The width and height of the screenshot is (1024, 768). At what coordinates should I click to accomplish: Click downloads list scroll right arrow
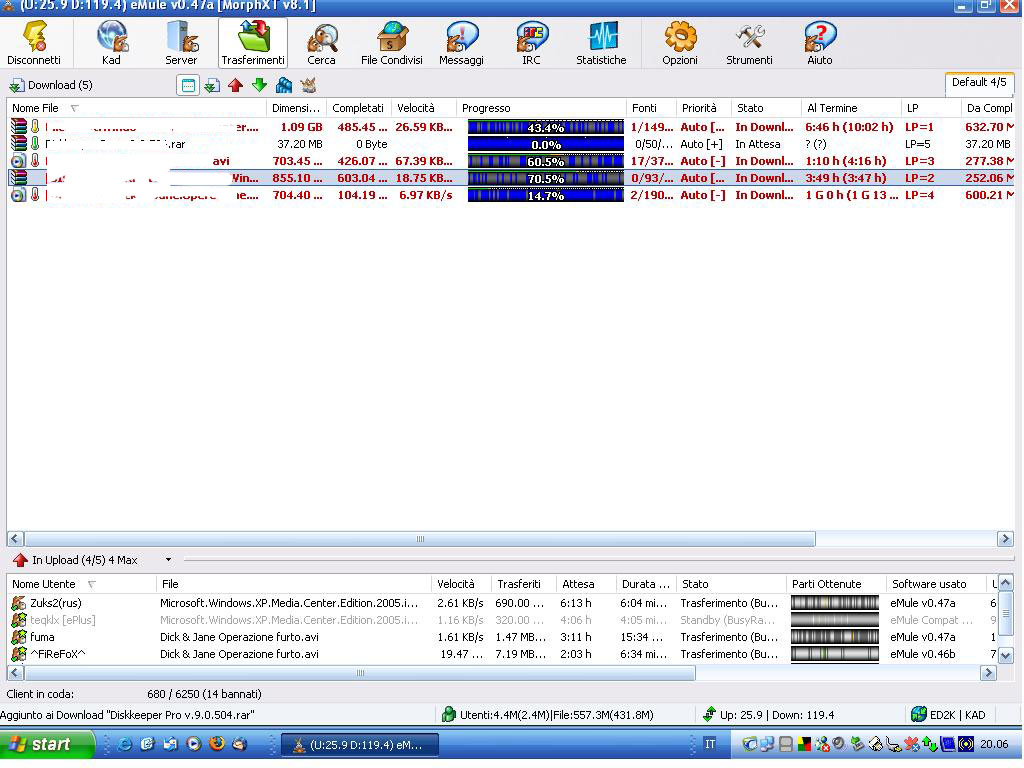pos(1006,539)
